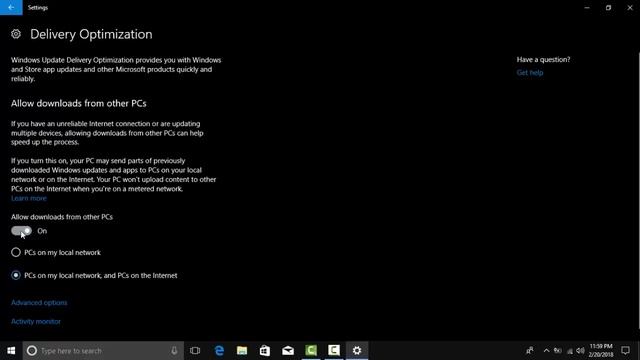The width and height of the screenshot is (640, 360).
Task: Launch Microsoft Edge from taskbar
Action: [x=219, y=351]
